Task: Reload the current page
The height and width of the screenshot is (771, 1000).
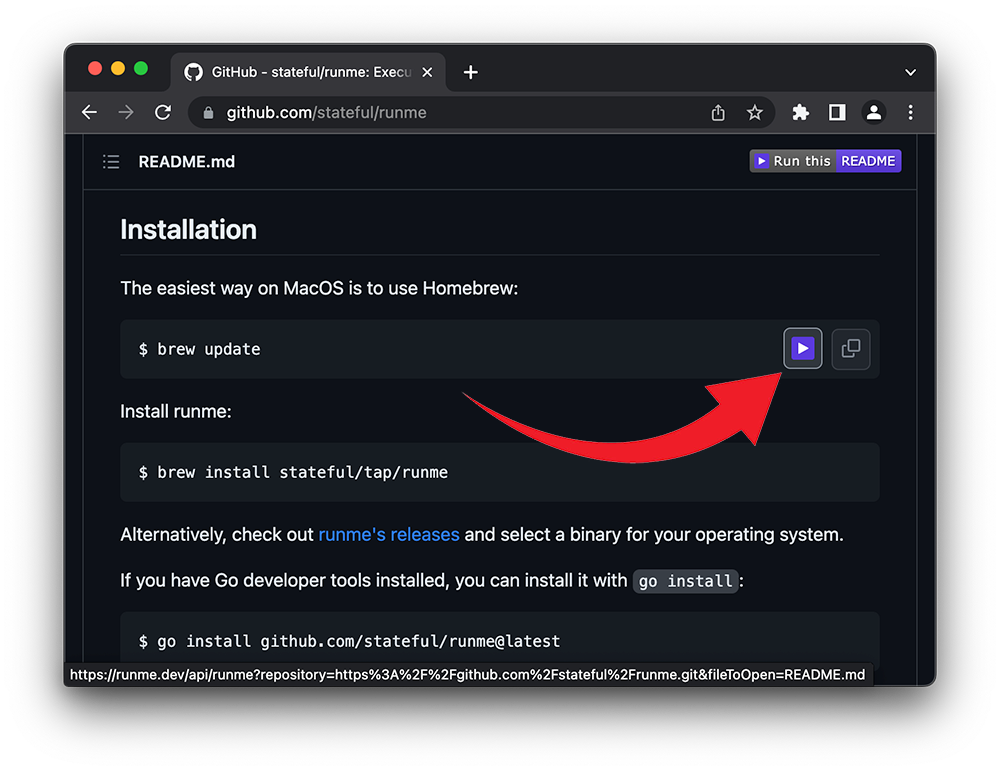Action: pyautogui.click(x=163, y=112)
